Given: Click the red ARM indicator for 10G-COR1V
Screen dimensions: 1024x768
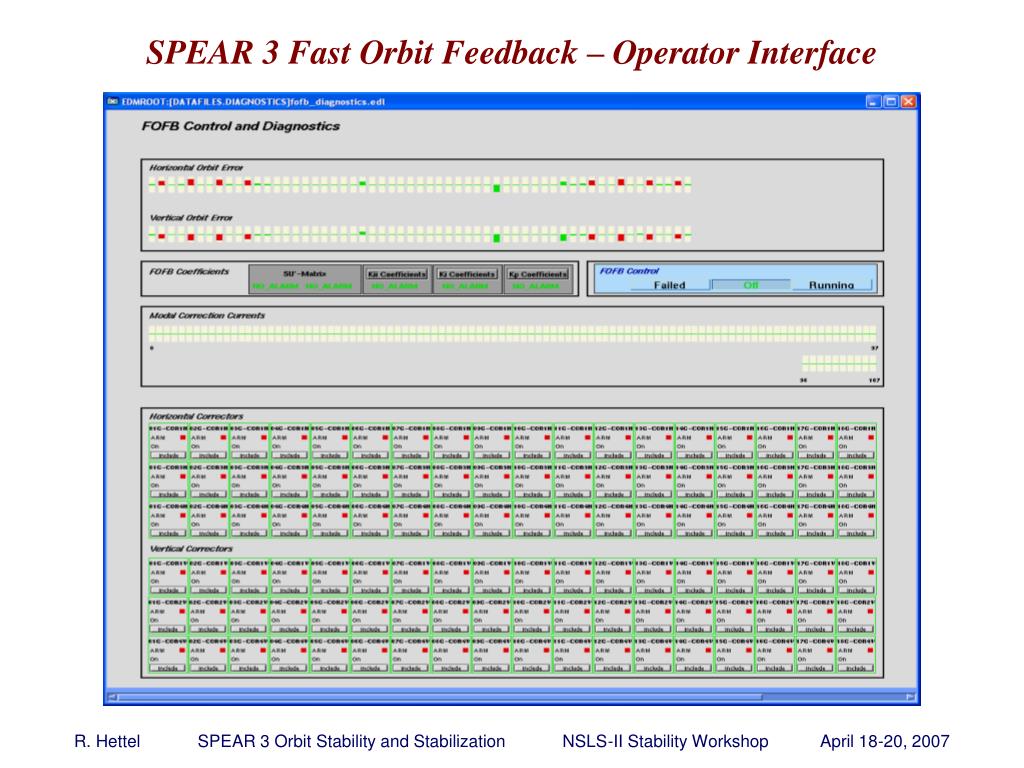Looking at the screenshot, I should click(x=547, y=573).
